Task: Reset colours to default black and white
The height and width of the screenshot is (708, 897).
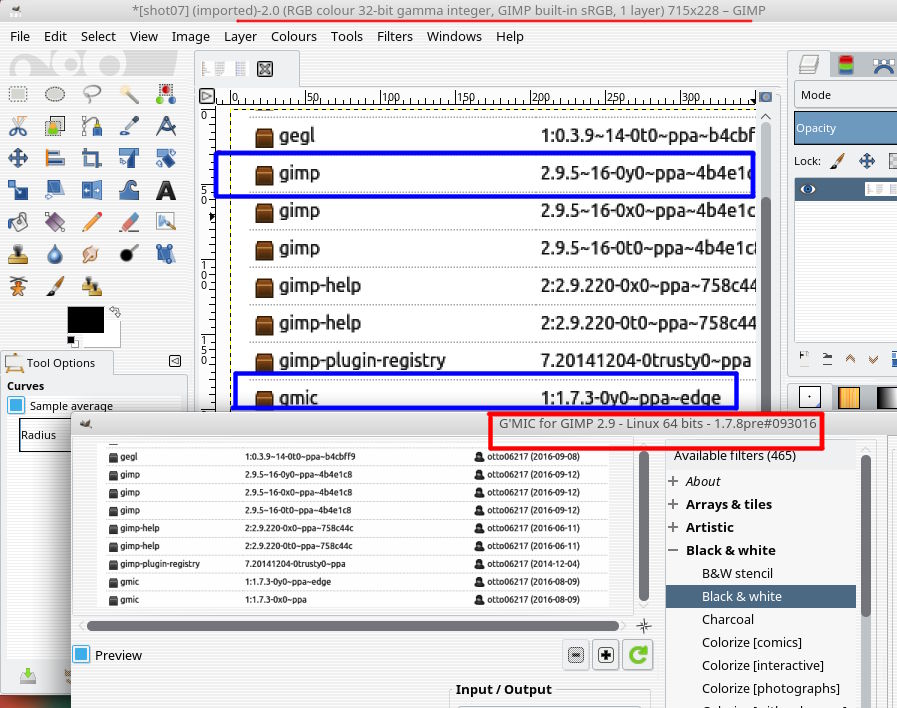Action: 73,342
